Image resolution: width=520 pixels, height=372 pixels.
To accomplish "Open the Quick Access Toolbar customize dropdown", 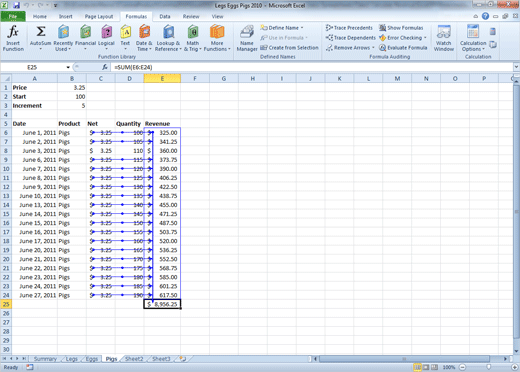I will tap(56, 6).
